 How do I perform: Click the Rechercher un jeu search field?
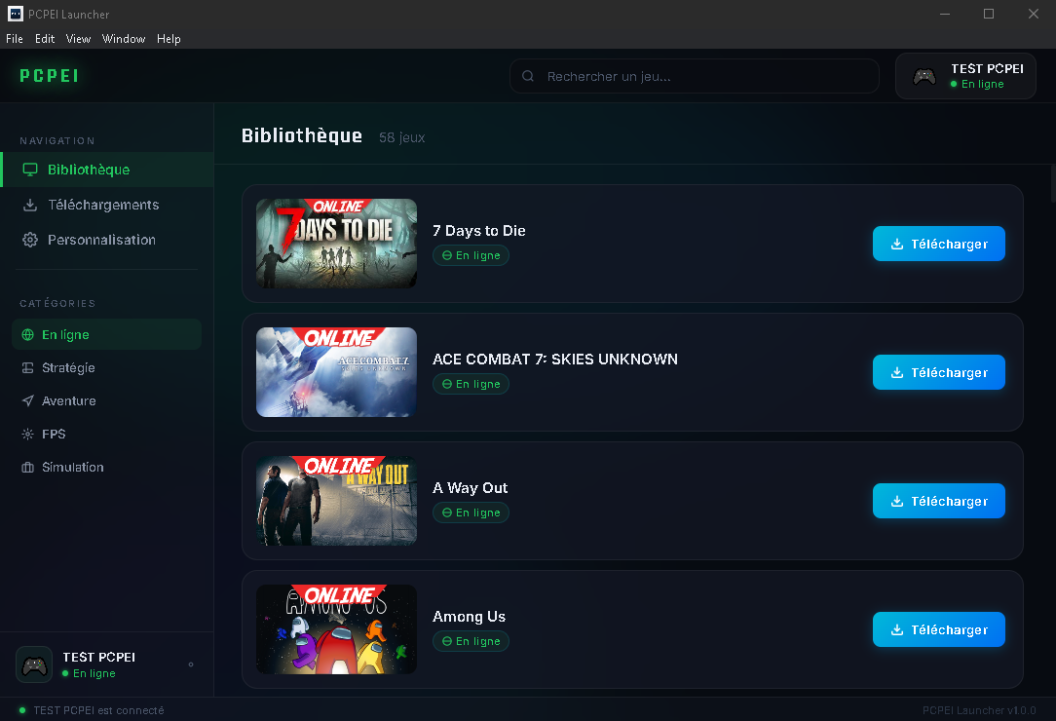point(694,76)
